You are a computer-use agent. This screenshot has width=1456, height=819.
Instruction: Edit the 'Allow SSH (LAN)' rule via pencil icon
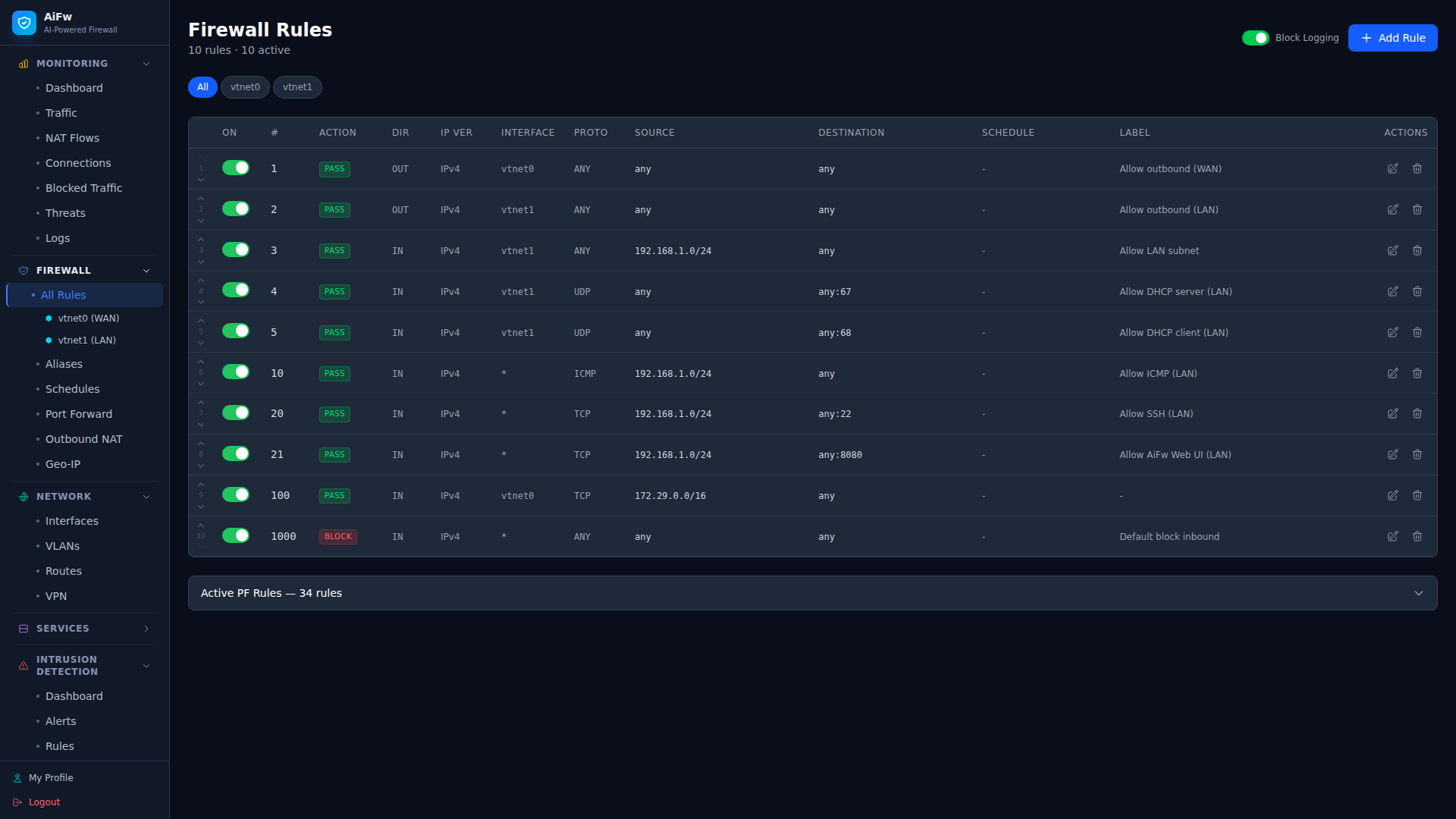tap(1393, 413)
